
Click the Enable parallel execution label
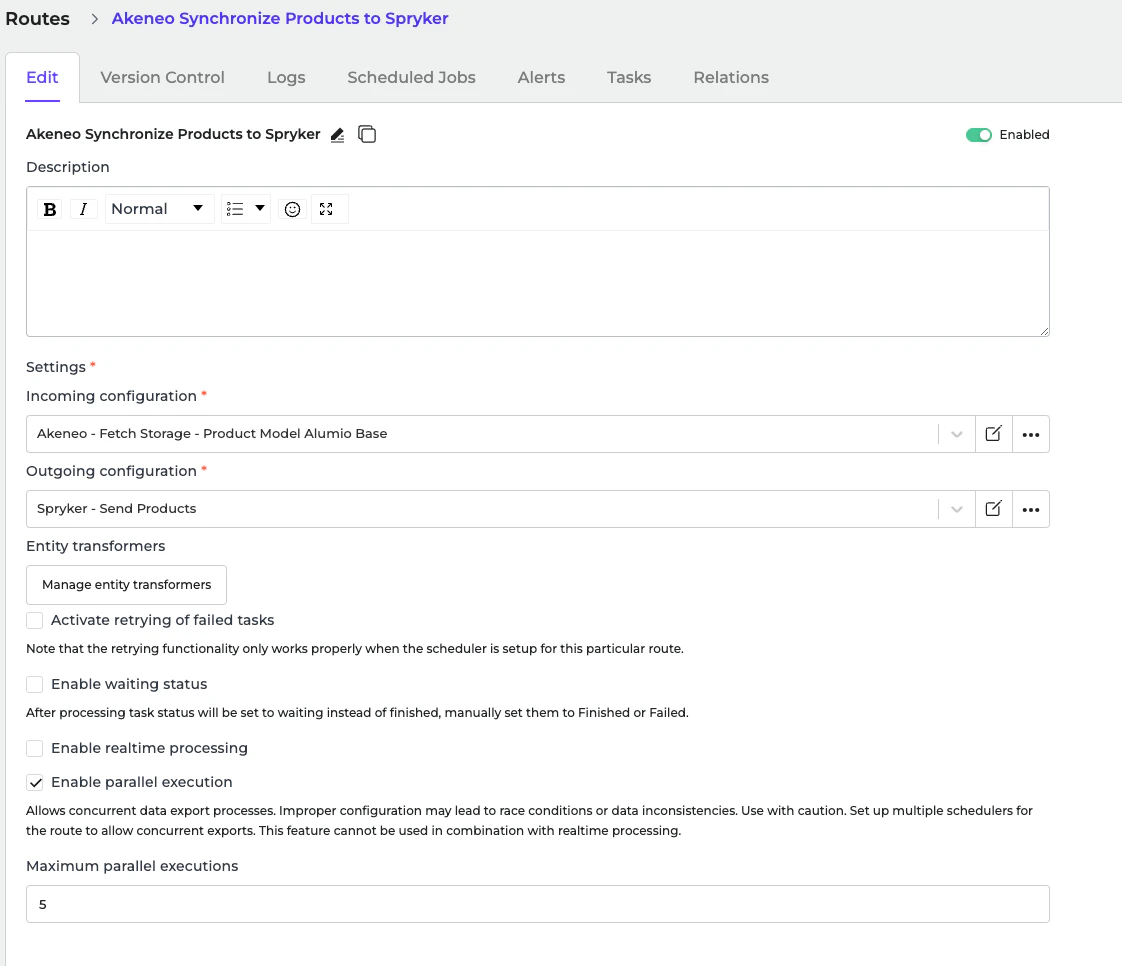(x=142, y=782)
